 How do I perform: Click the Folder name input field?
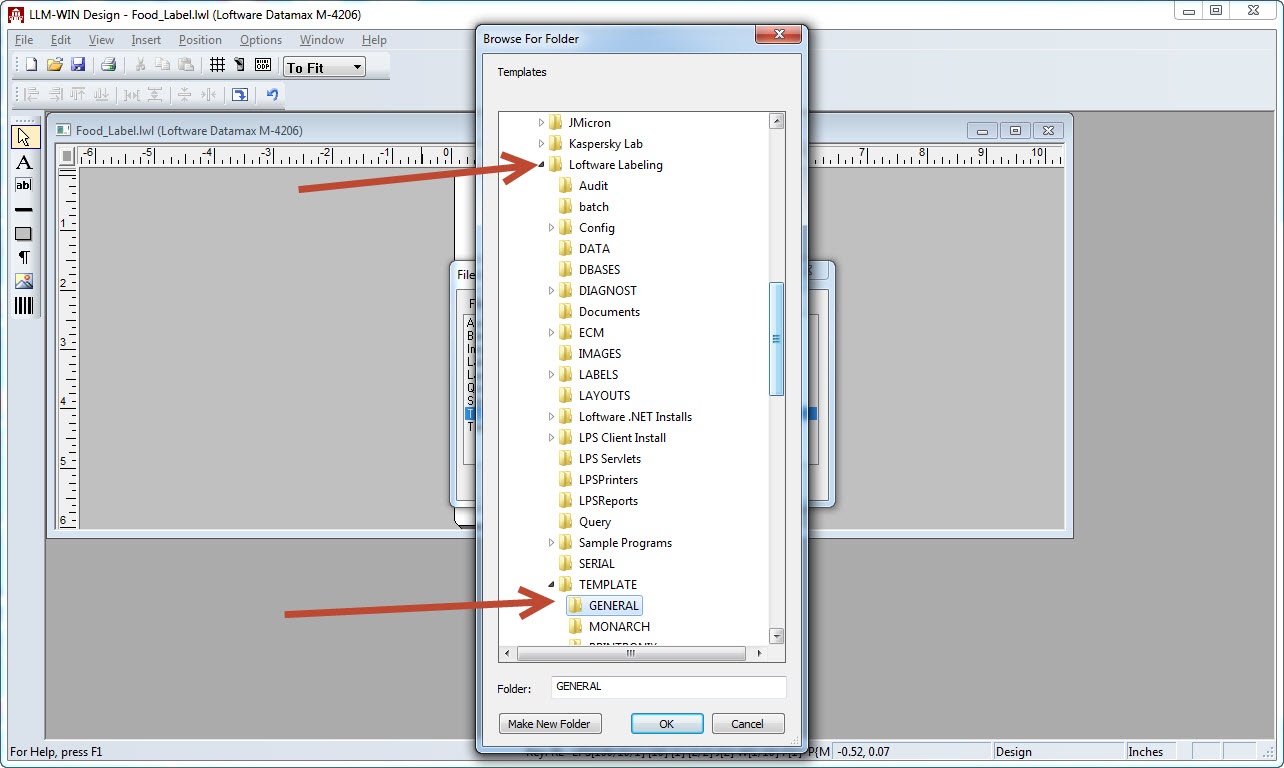coord(669,687)
